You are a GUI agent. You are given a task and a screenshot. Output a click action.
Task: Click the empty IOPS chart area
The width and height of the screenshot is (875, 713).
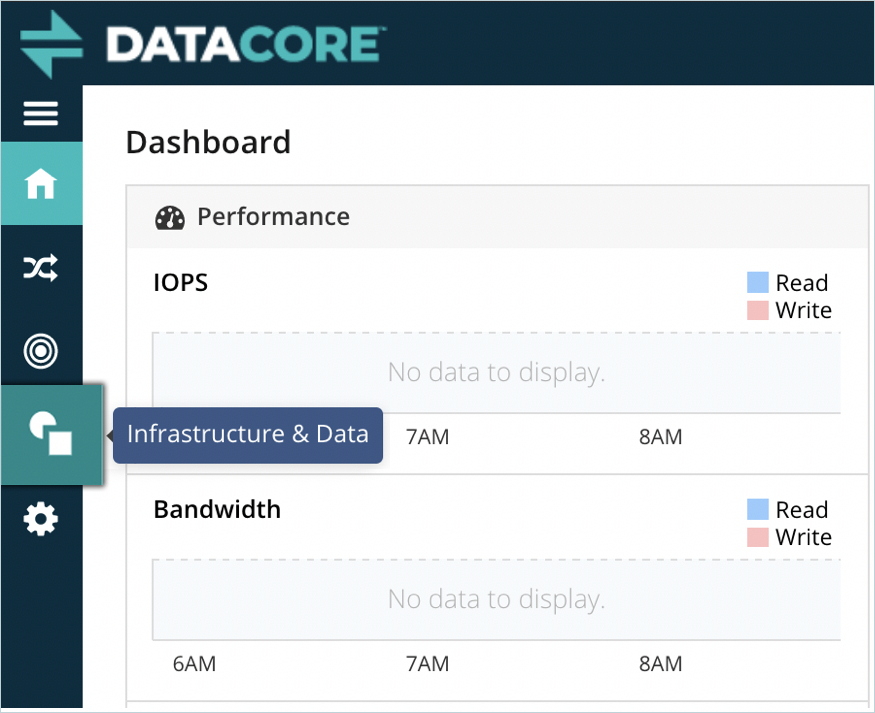click(496, 373)
